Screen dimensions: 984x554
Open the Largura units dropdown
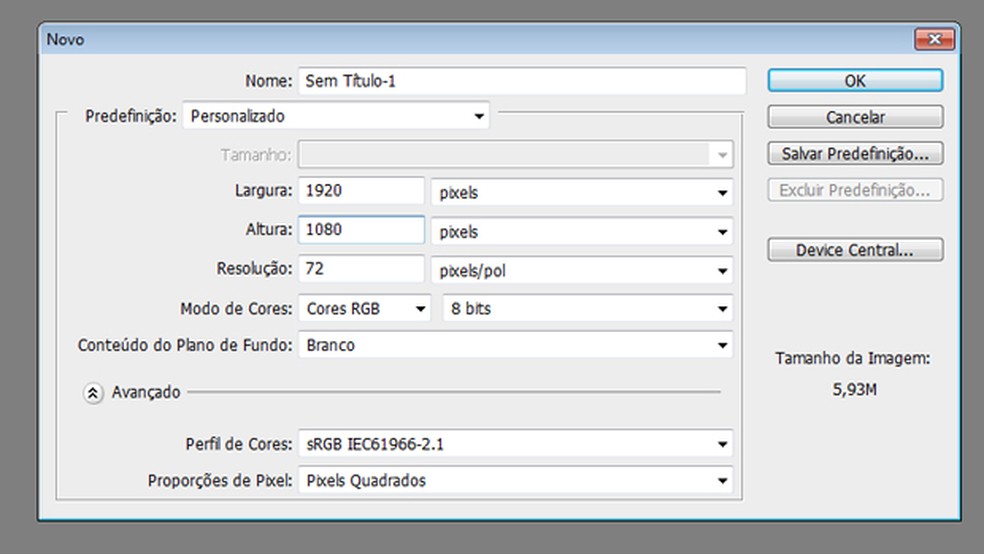(x=581, y=193)
